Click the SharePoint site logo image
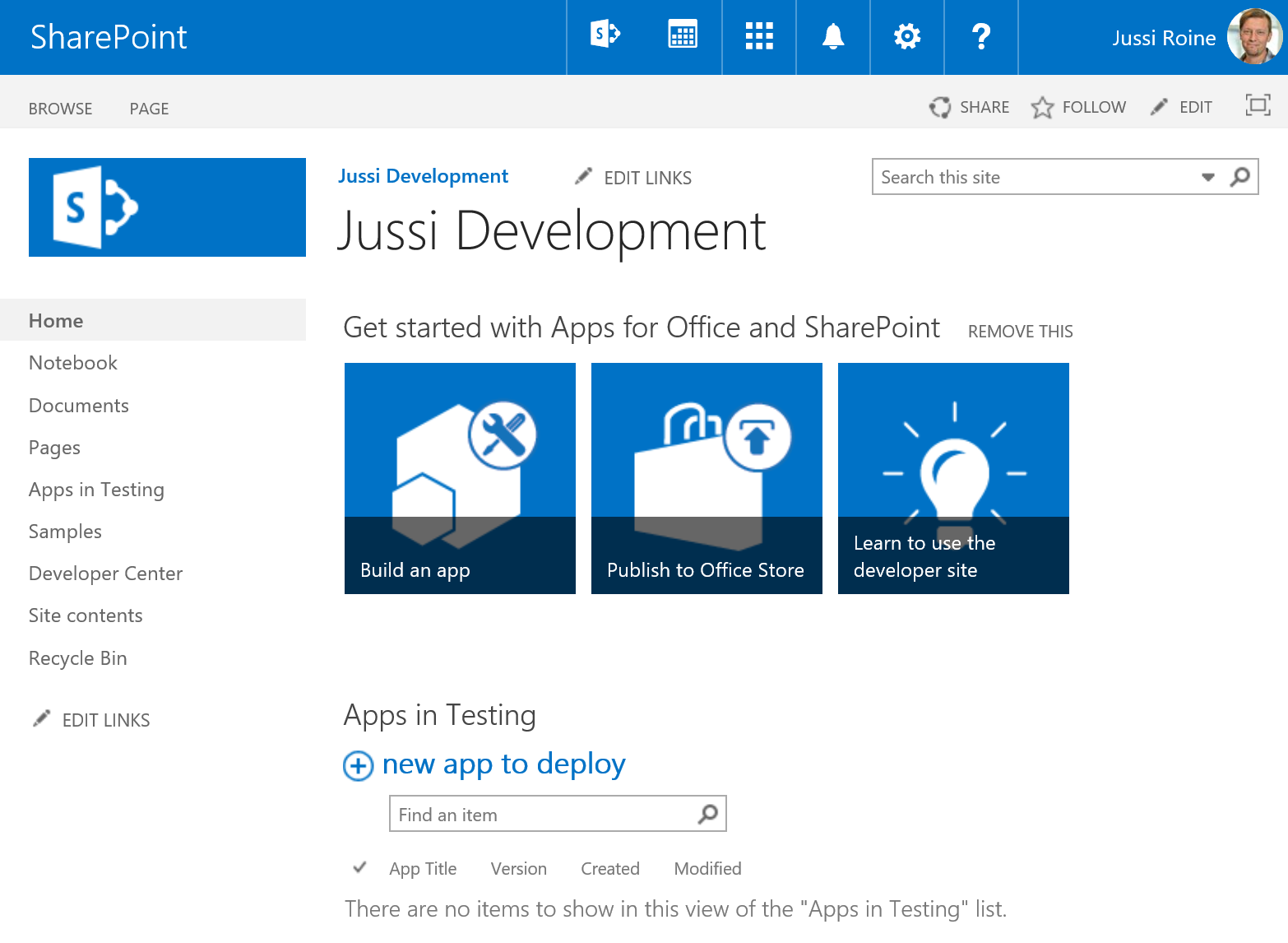This screenshot has height=943, width=1288. pos(167,207)
